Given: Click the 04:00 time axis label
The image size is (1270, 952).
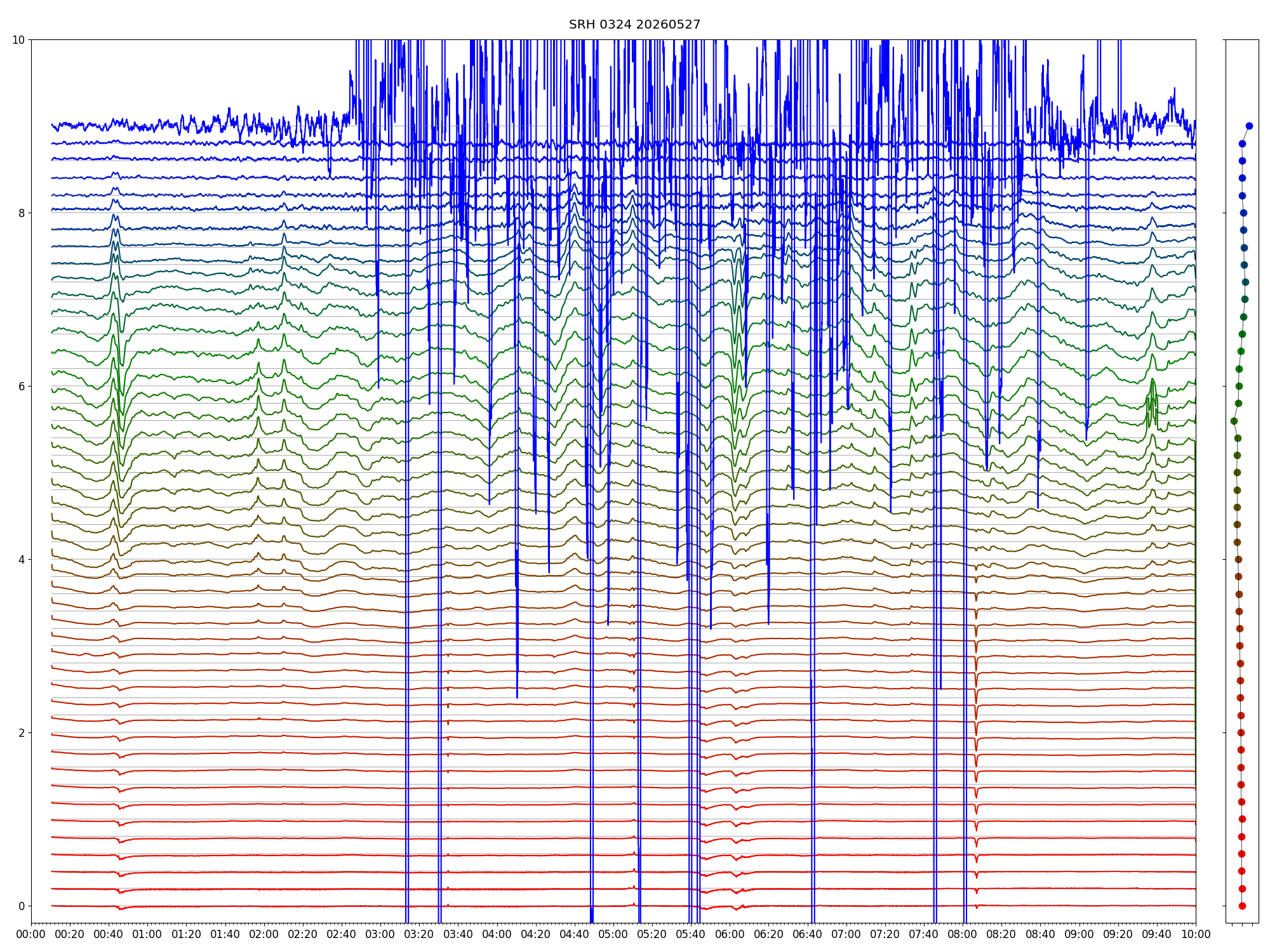Looking at the screenshot, I should point(497,935).
